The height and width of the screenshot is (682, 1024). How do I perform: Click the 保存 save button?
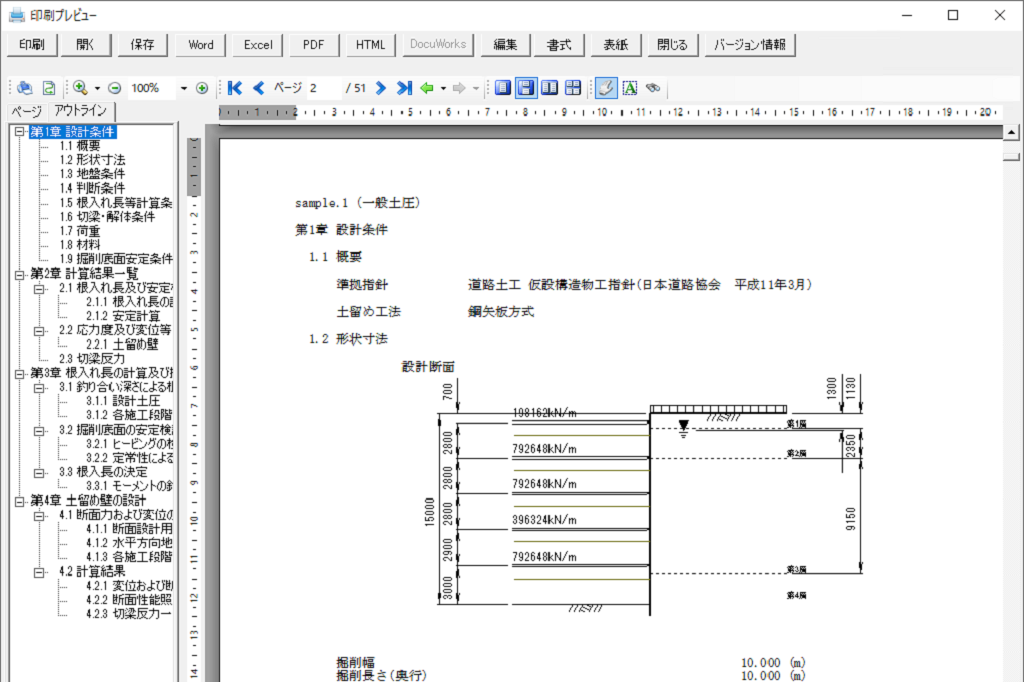pos(142,44)
